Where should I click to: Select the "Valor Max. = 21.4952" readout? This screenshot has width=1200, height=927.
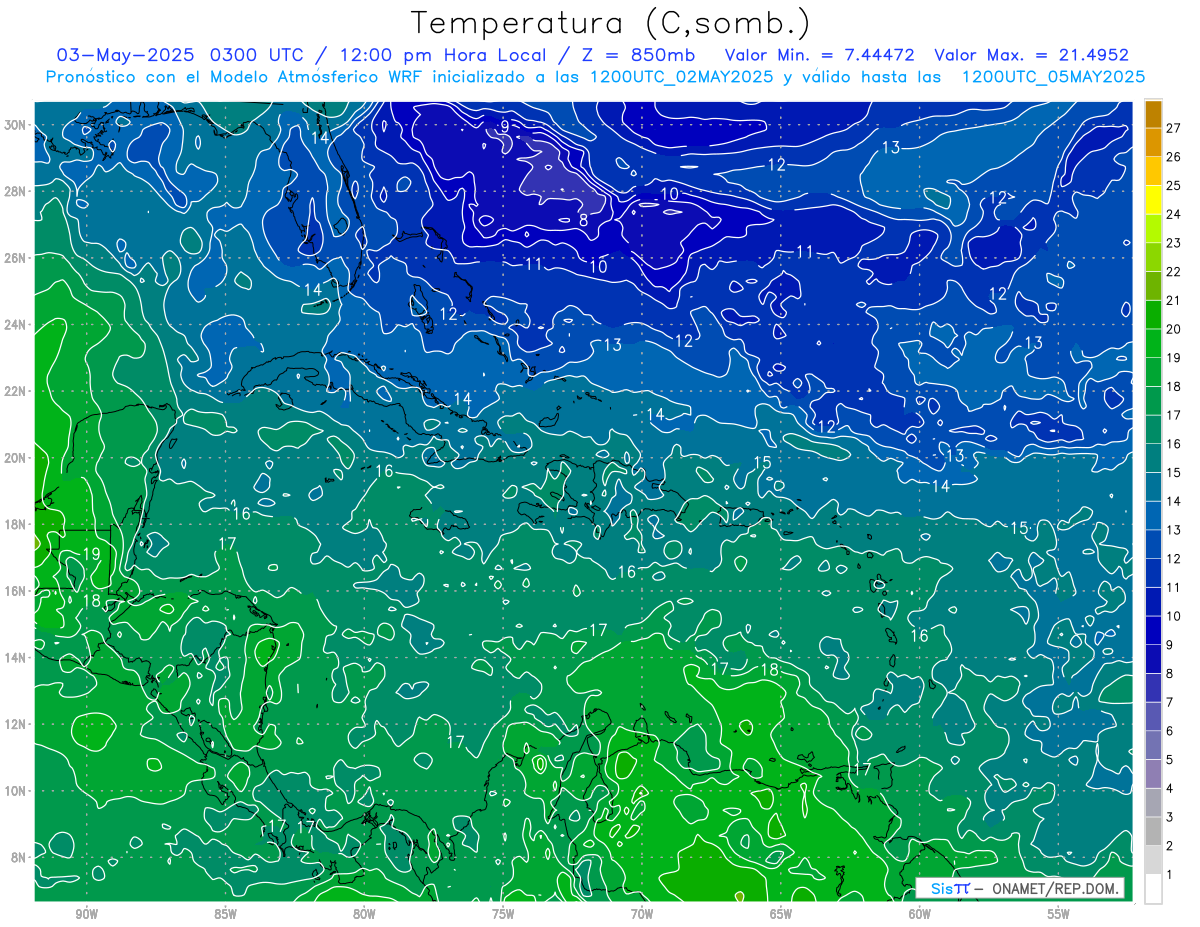point(1031,55)
